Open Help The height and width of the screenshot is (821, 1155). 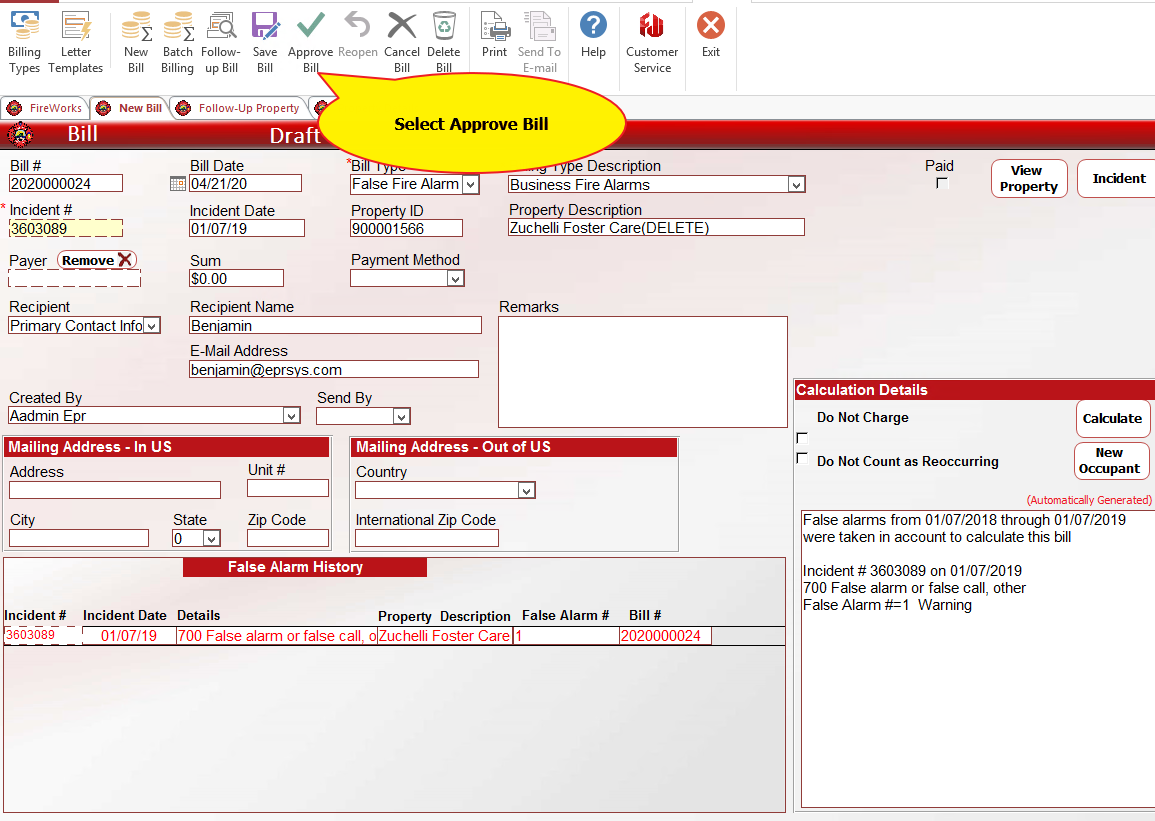coord(593,35)
